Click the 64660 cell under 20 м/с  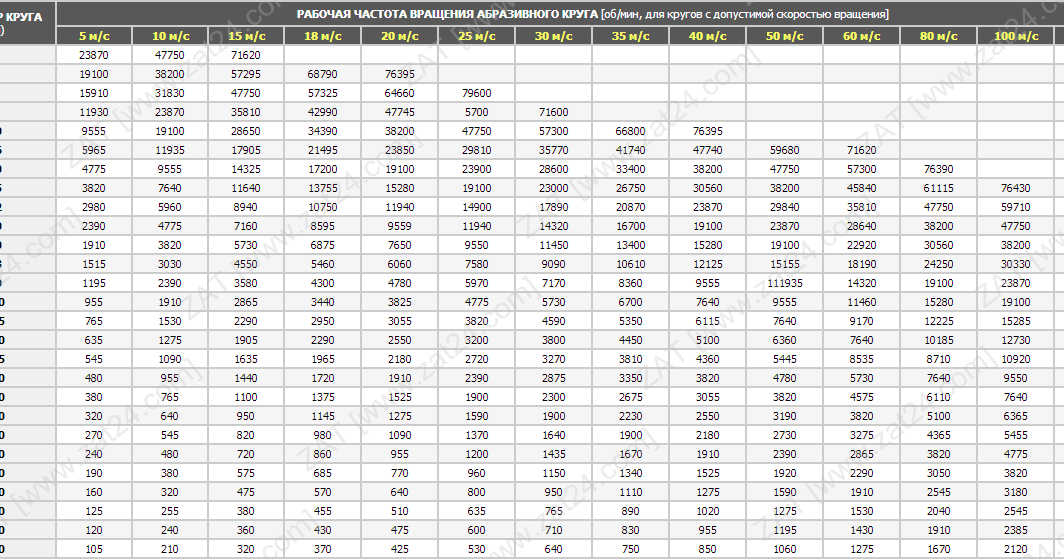point(399,93)
